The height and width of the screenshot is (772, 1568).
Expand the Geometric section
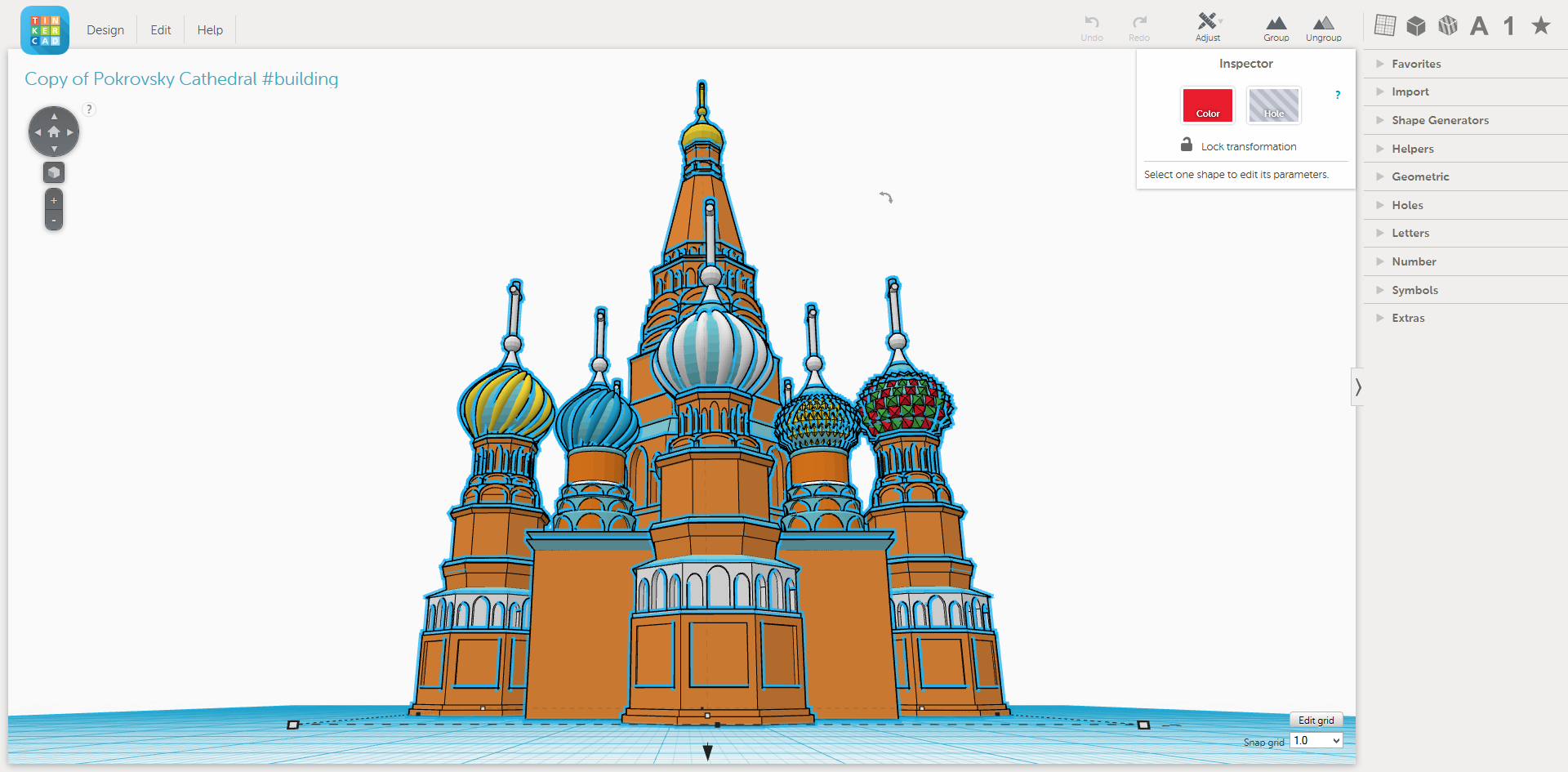(1465, 176)
